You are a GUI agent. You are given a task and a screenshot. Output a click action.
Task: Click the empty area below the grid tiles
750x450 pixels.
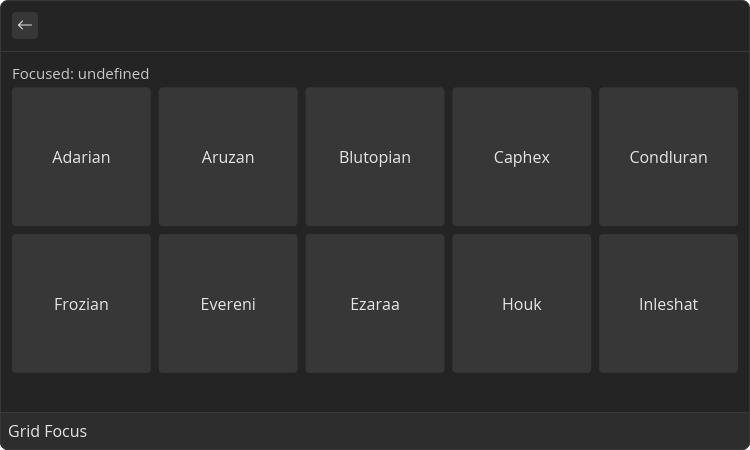pos(375,392)
